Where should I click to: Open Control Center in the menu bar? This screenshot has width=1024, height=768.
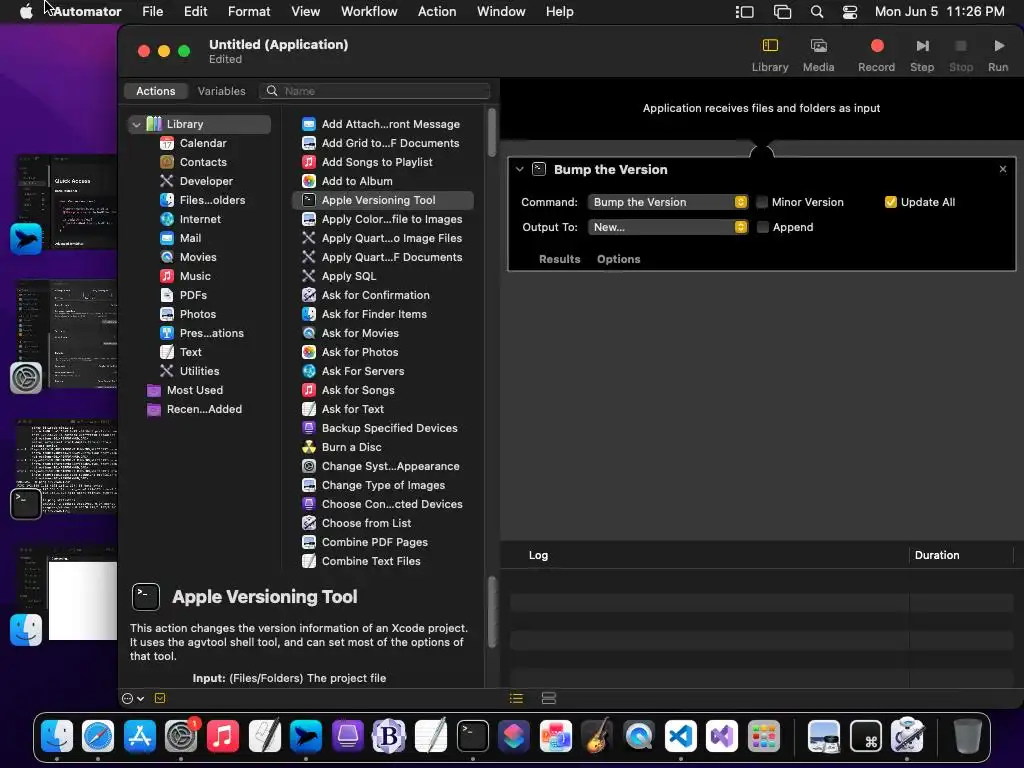tap(850, 11)
